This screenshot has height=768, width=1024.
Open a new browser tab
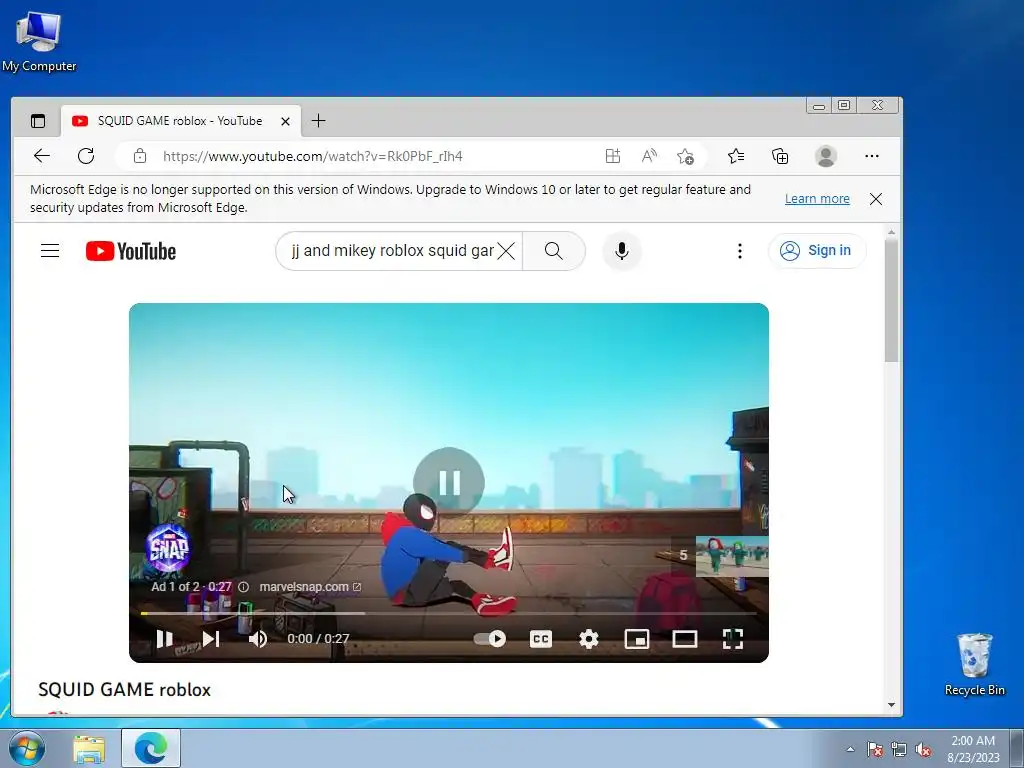(318, 121)
